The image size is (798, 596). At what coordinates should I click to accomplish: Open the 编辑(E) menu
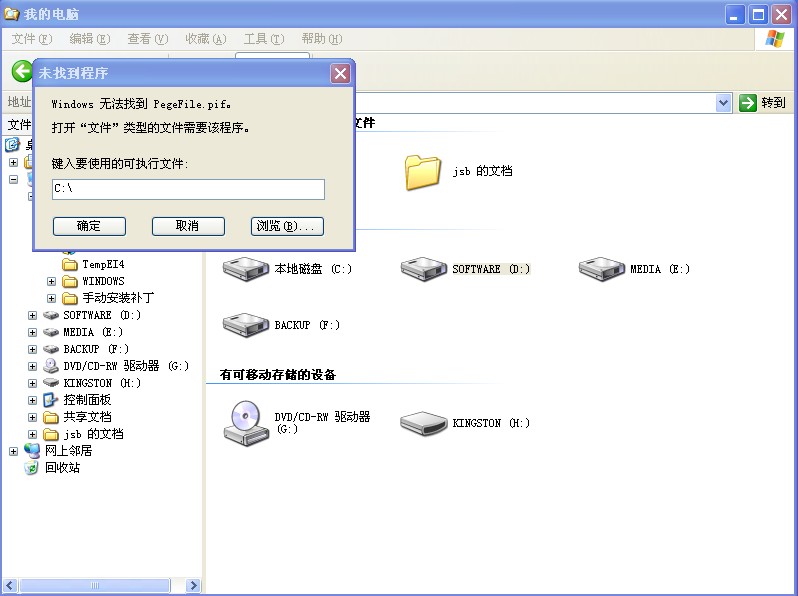click(90, 39)
